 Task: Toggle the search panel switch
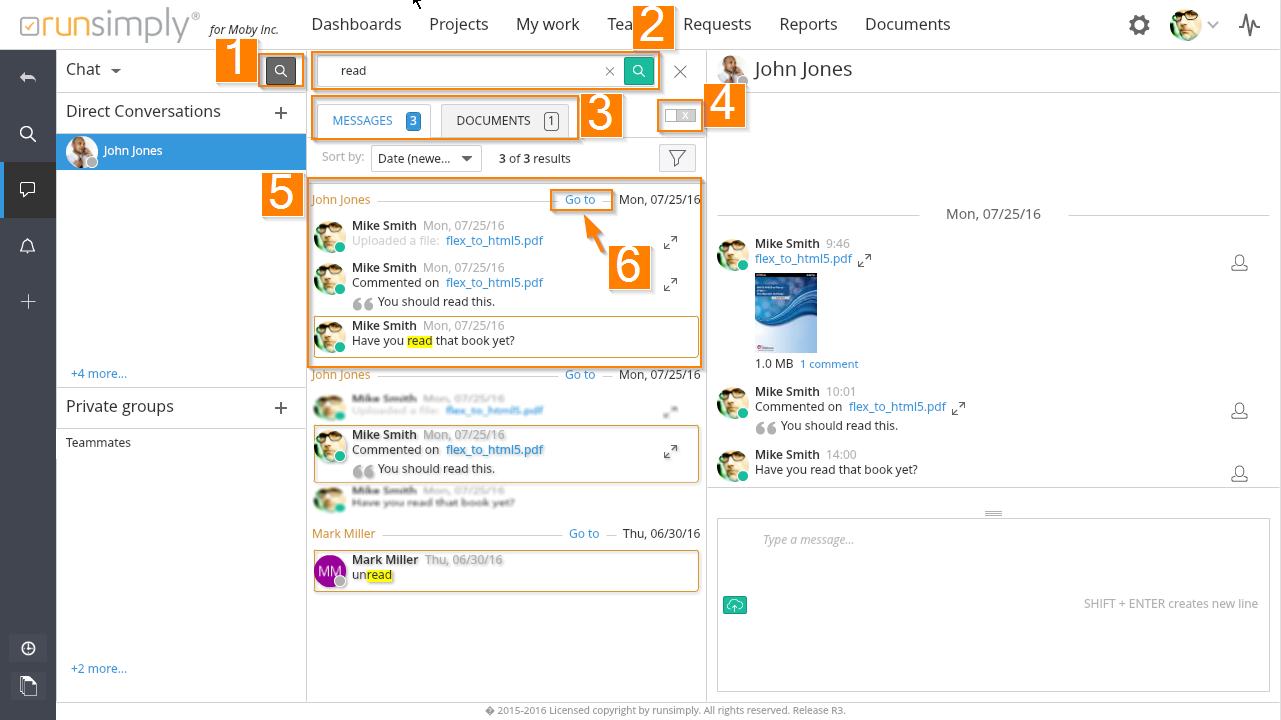[679, 116]
